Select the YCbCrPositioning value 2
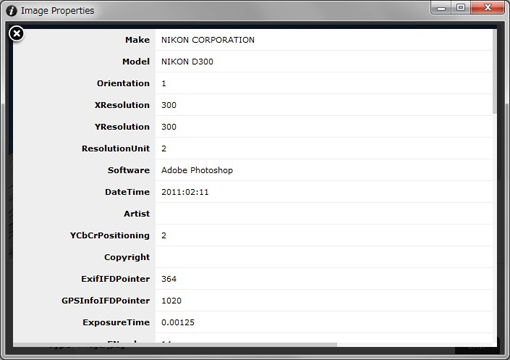The width and height of the screenshot is (510, 360). click(x=164, y=236)
